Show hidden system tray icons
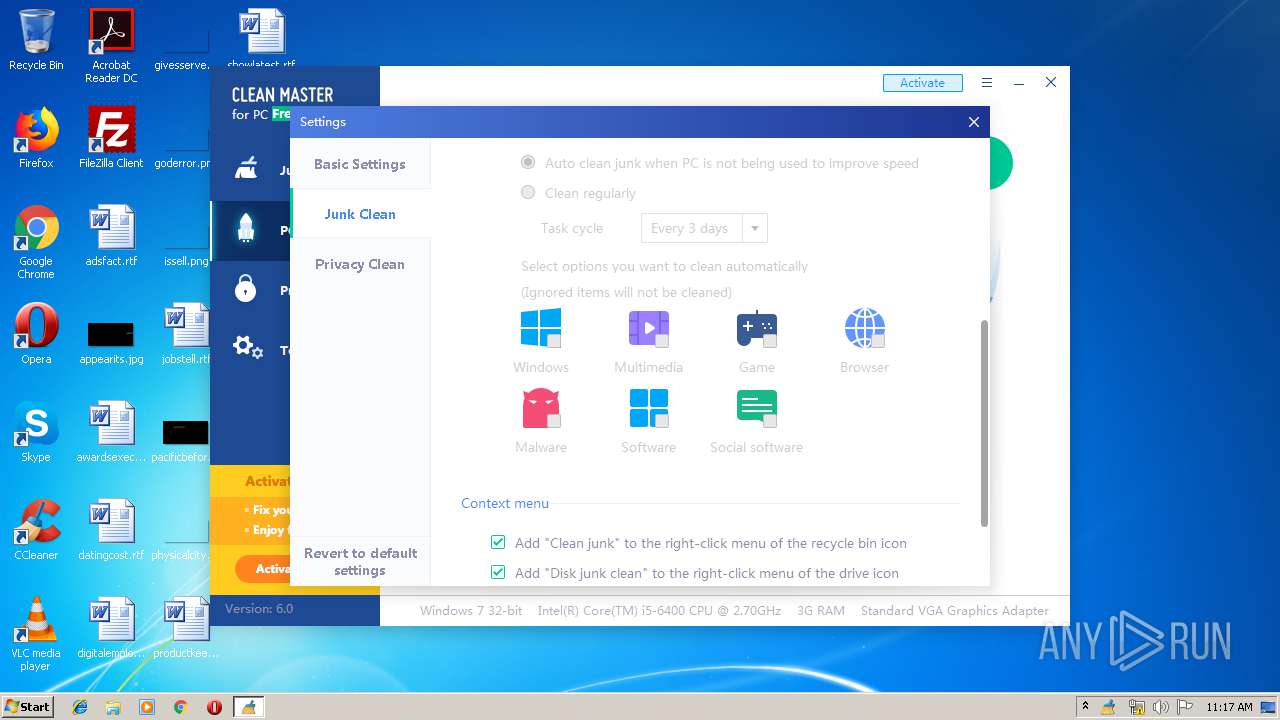Image resolution: width=1280 pixels, height=720 pixels. point(1086,707)
